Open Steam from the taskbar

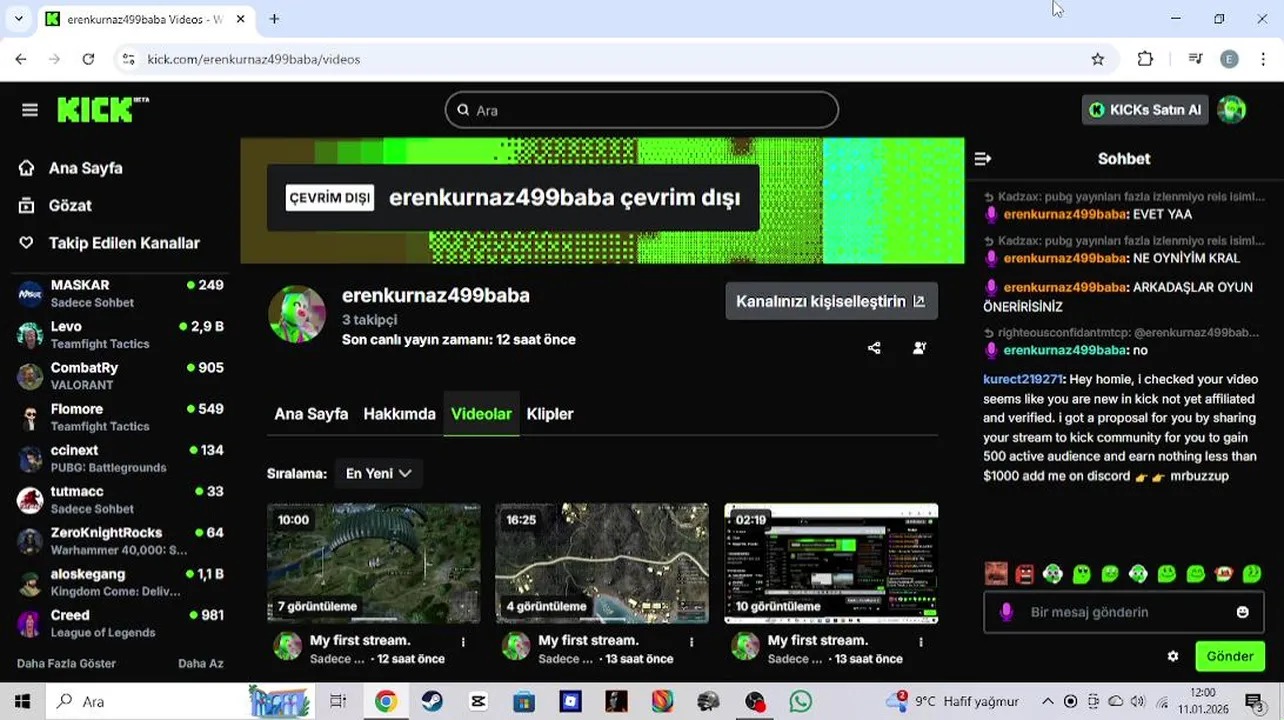[x=431, y=702]
